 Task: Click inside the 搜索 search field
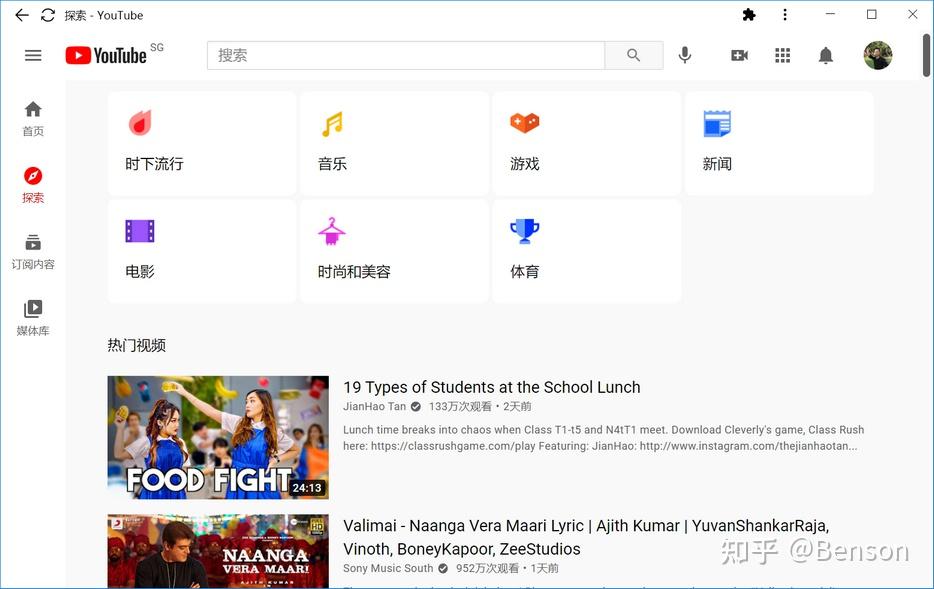tap(400, 55)
